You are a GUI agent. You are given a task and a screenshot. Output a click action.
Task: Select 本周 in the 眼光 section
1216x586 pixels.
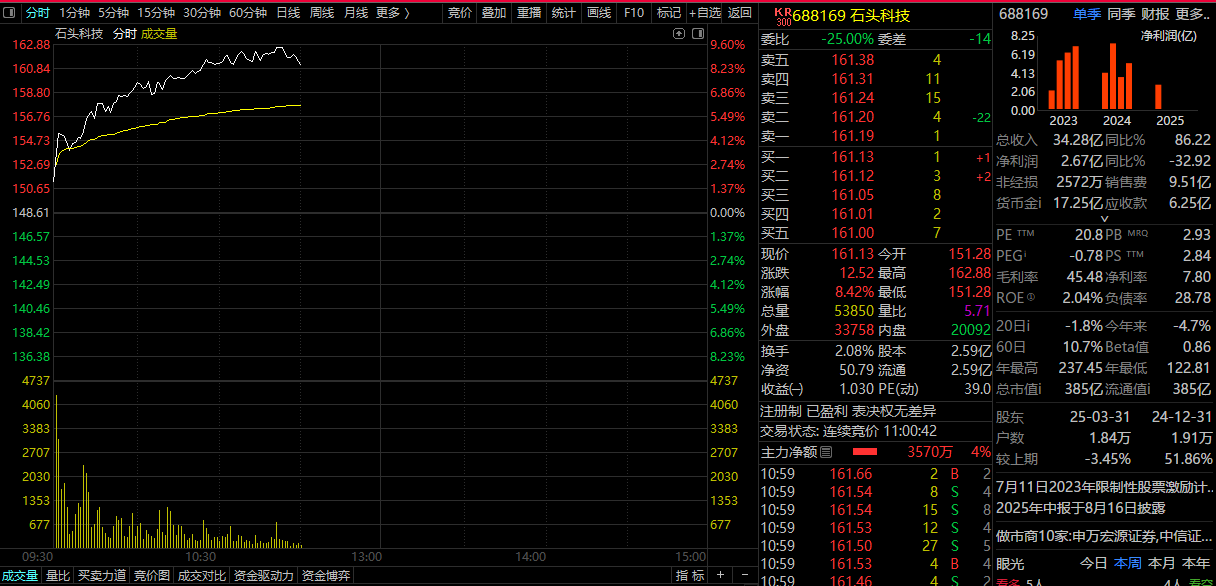pos(1128,563)
